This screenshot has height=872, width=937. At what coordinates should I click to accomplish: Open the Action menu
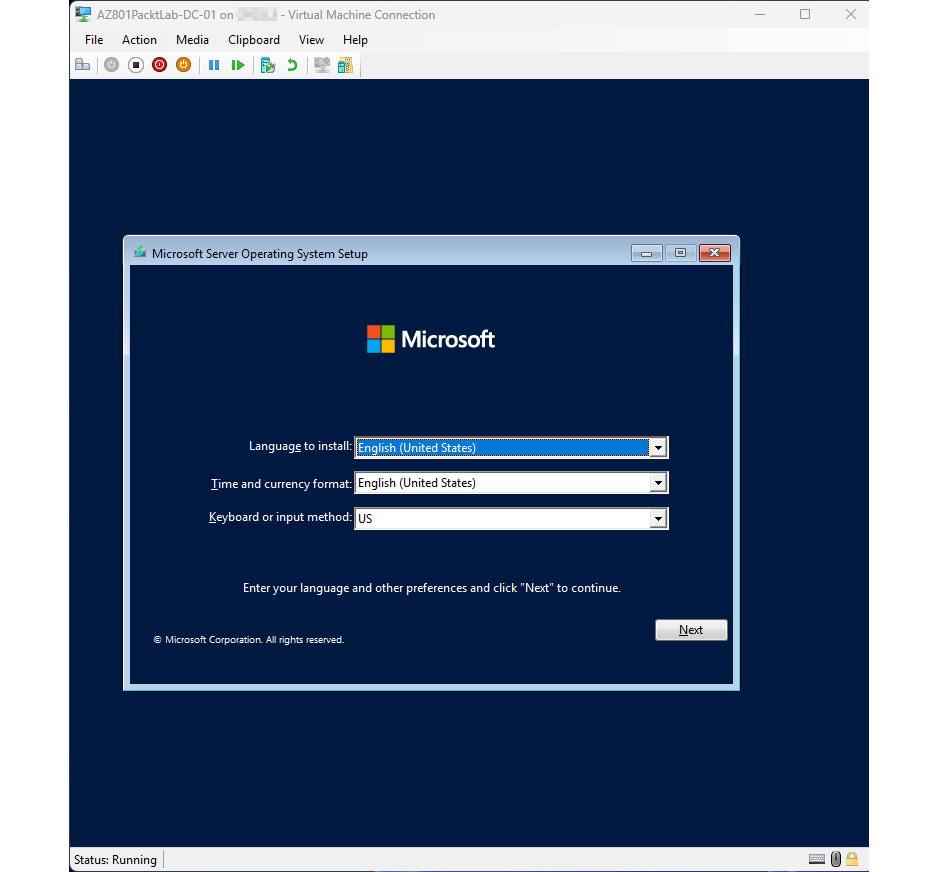139,40
